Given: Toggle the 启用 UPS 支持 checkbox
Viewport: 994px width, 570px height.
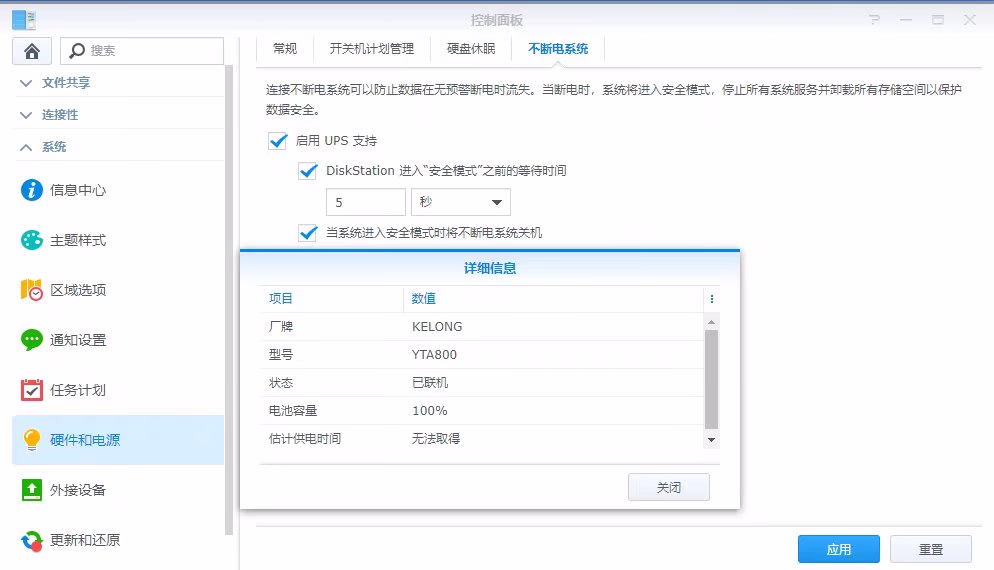Looking at the screenshot, I should click(x=278, y=141).
